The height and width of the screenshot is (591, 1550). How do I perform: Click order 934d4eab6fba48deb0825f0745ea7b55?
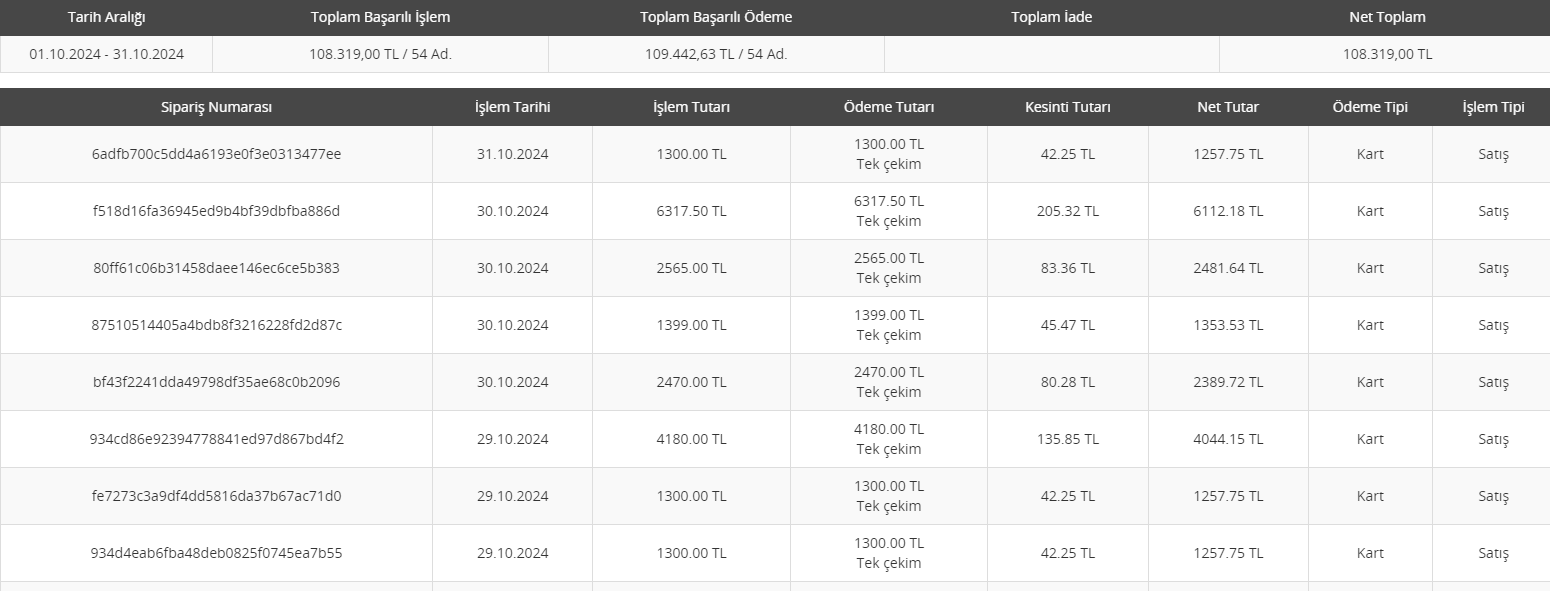pos(216,553)
